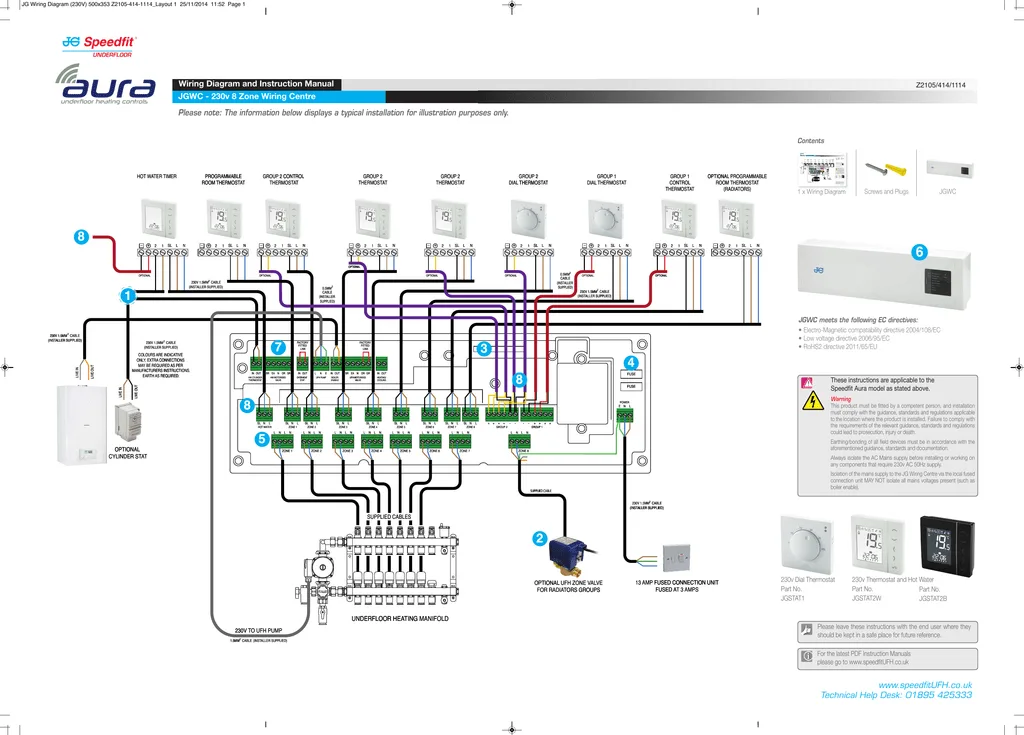Click the 'SUPPLIED CABLES' label
The height and width of the screenshot is (735, 1024).
389,517
